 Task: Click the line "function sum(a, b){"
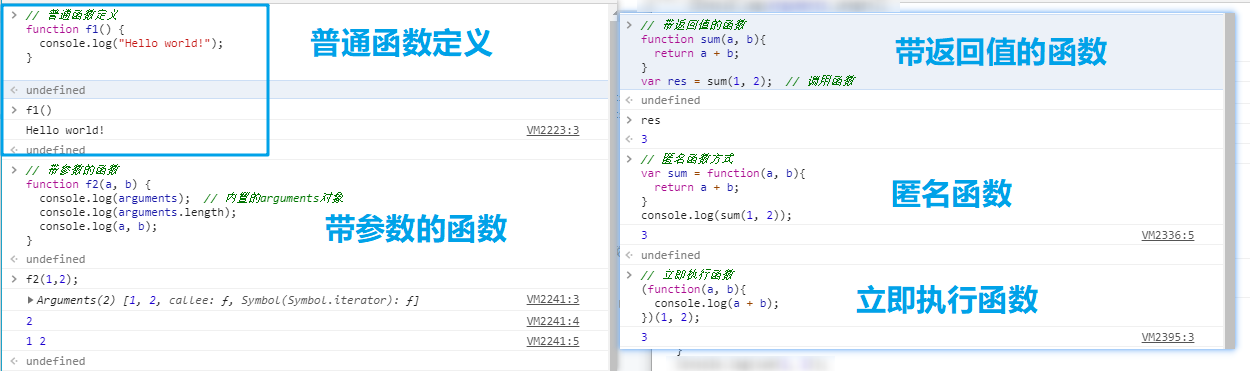703,39
